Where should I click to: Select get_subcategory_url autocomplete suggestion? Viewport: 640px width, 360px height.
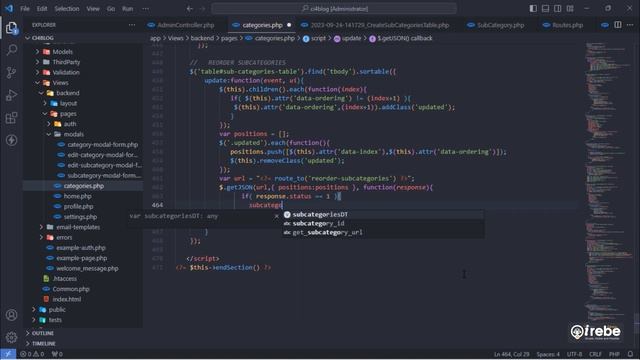pos(383,232)
